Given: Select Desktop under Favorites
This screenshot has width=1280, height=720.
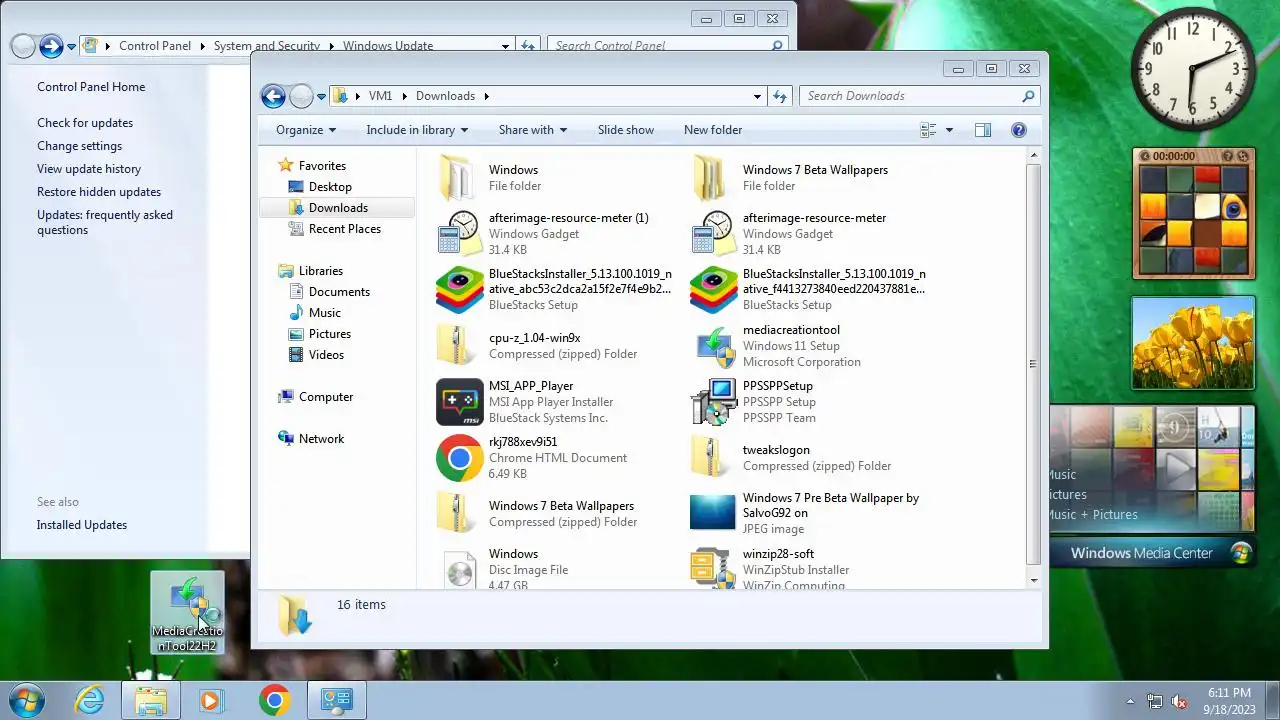Looking at the screenshot, I should point(330,187).
